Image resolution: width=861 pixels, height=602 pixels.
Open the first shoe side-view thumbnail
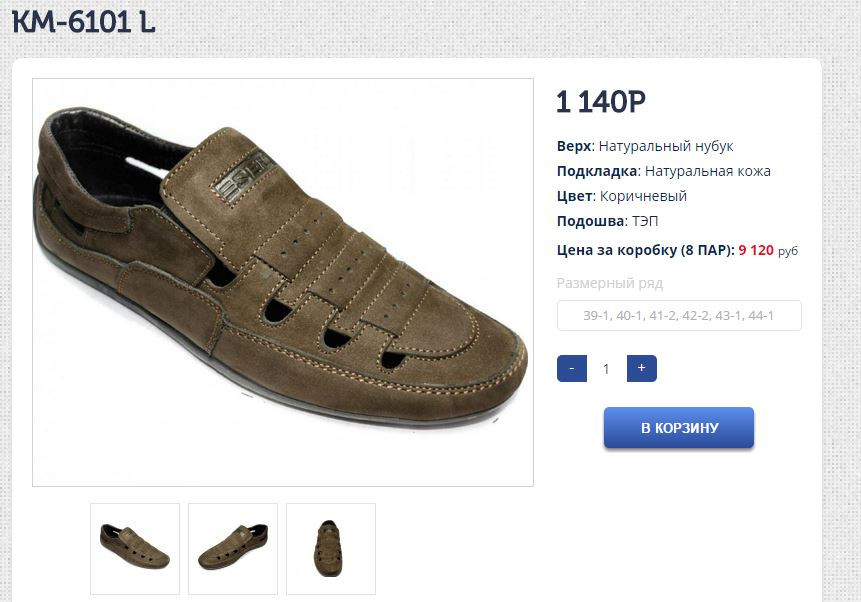coord(135,548)
